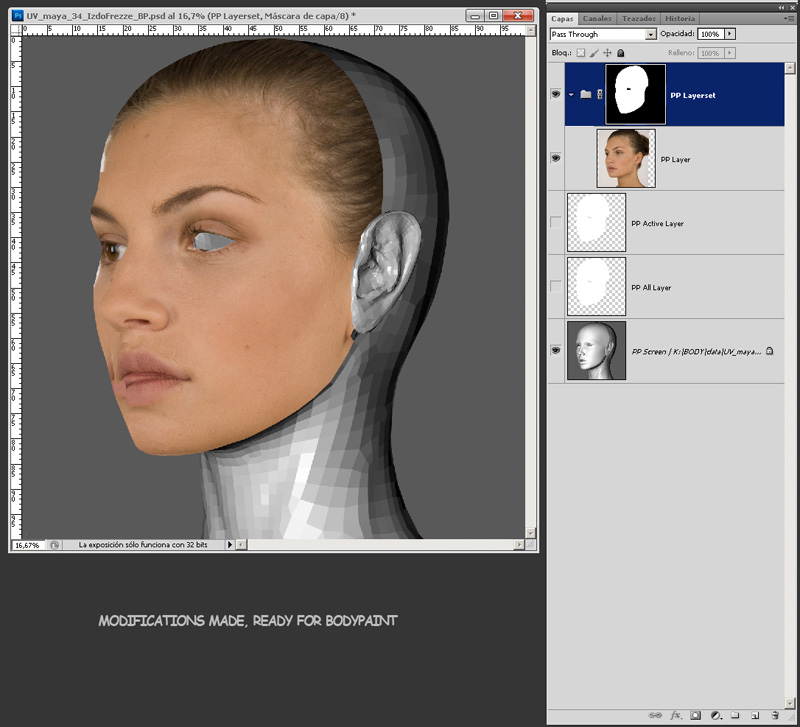Lock position with the move-arrows icon
Viewport: 800px width, 727px height.
pos(607,53)
